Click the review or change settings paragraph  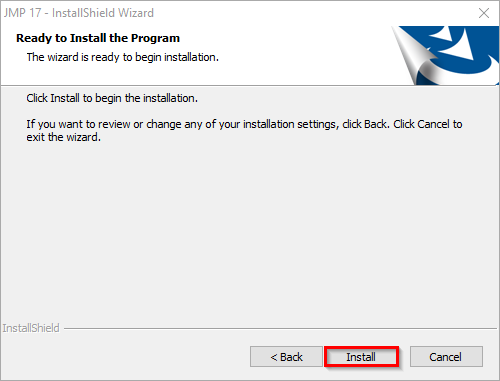tap(244, 131)
